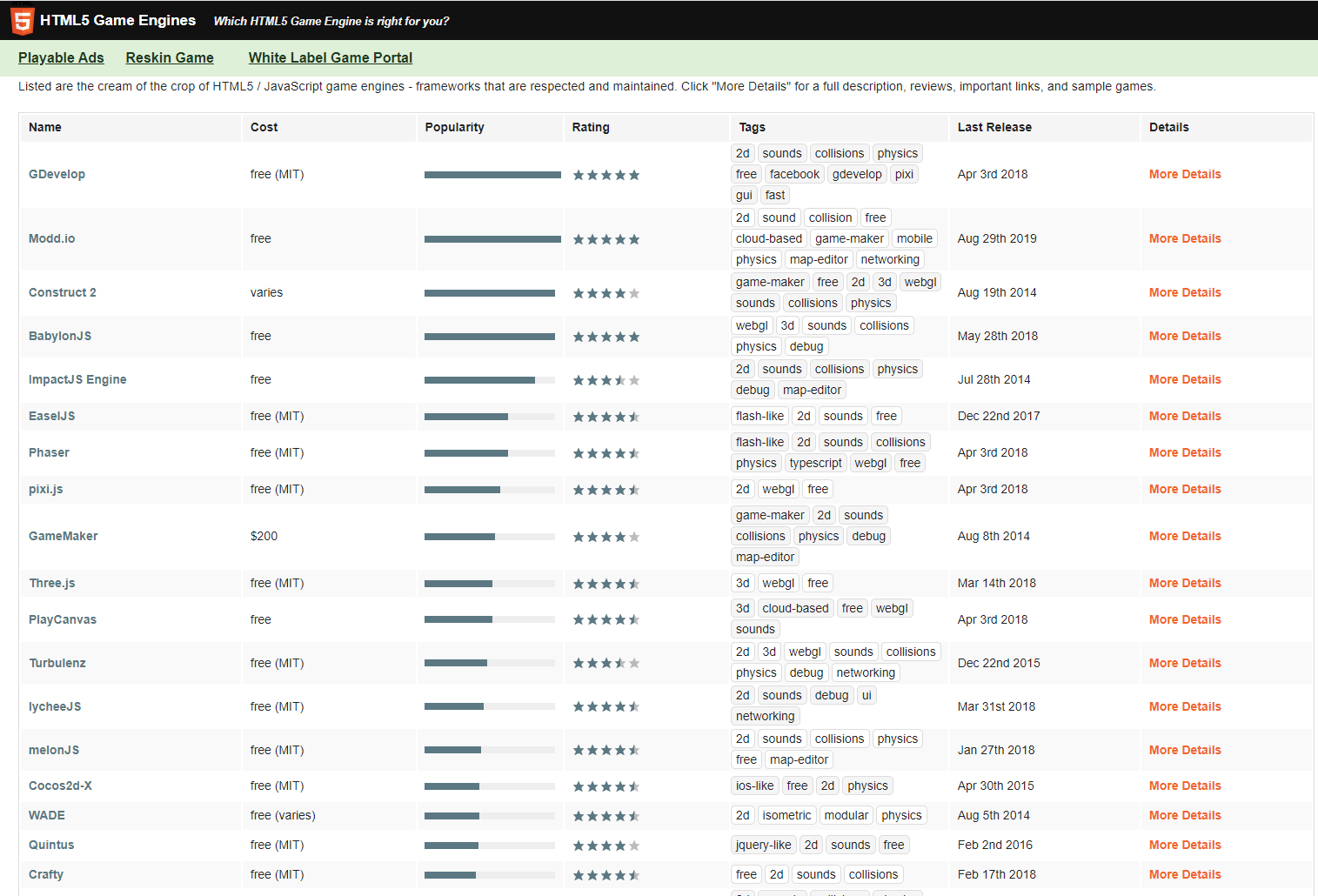The height and width of the screenshot is (896, 1318).
Task: Select the Jul 28th 2014 release date
Action: [994, 379]
